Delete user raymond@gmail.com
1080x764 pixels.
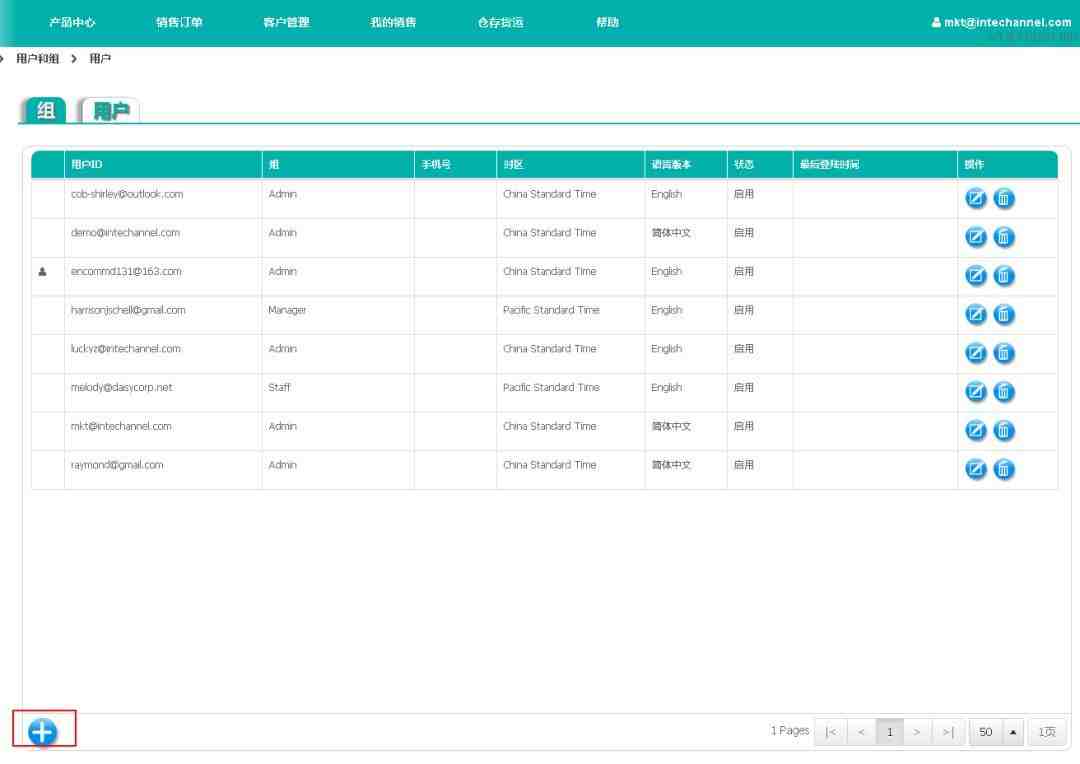1004,470
